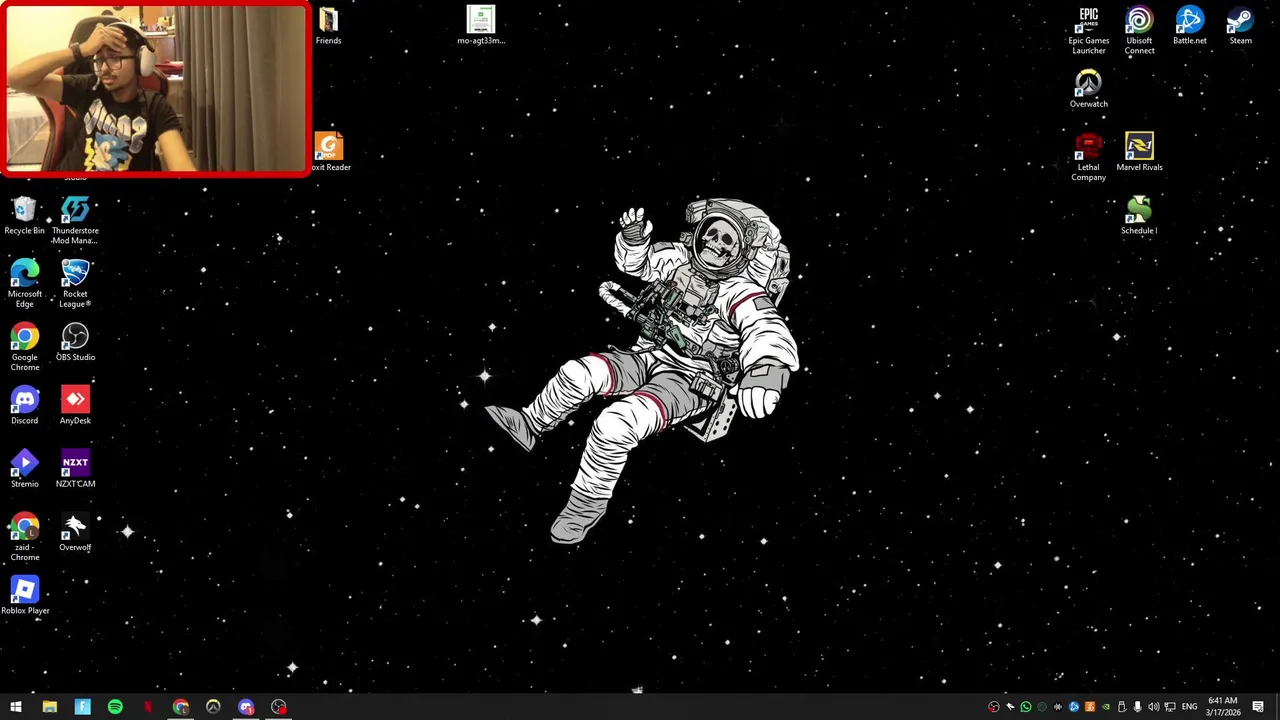Open the Recycle Bin desktop icon
Viewport: 1280px width, 720px height.
[x=24, y=216]
